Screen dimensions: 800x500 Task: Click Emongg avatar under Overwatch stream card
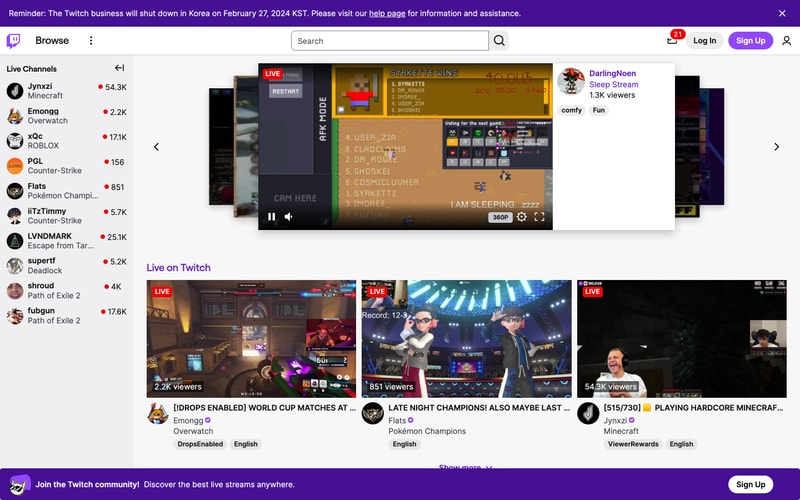158,413
